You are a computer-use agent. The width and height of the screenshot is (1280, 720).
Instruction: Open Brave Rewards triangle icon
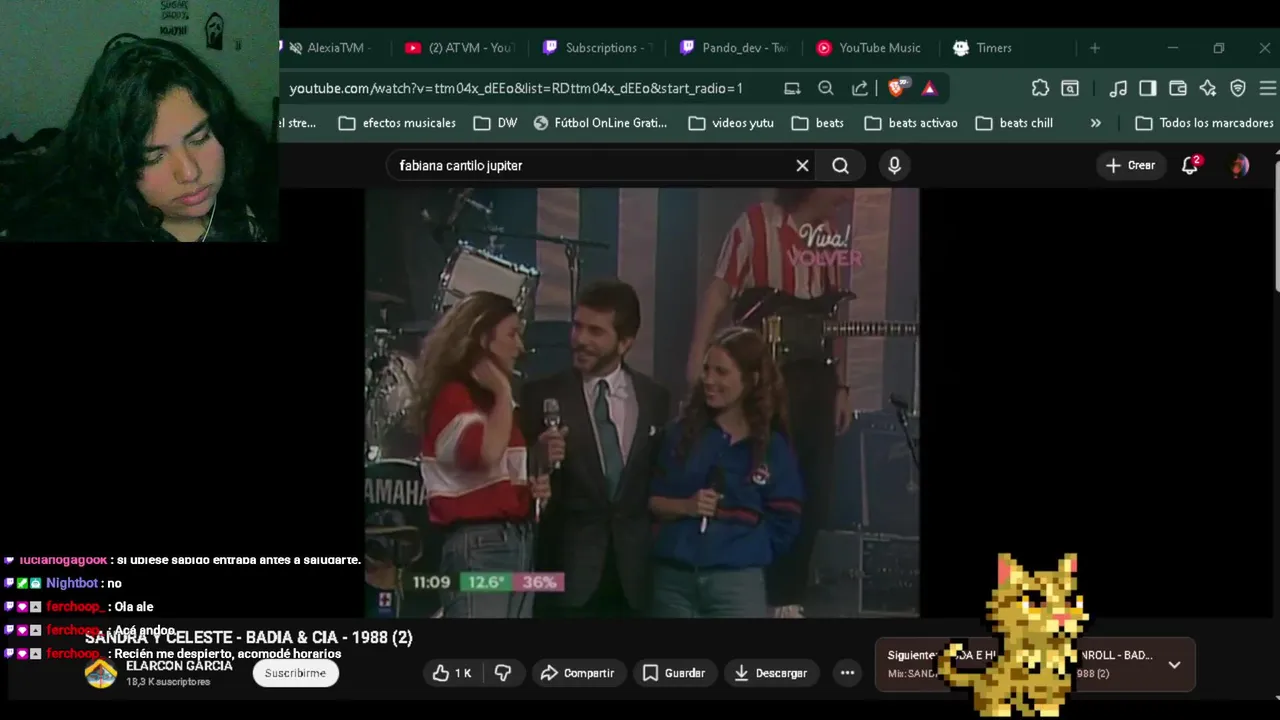(x=929, y=88)
